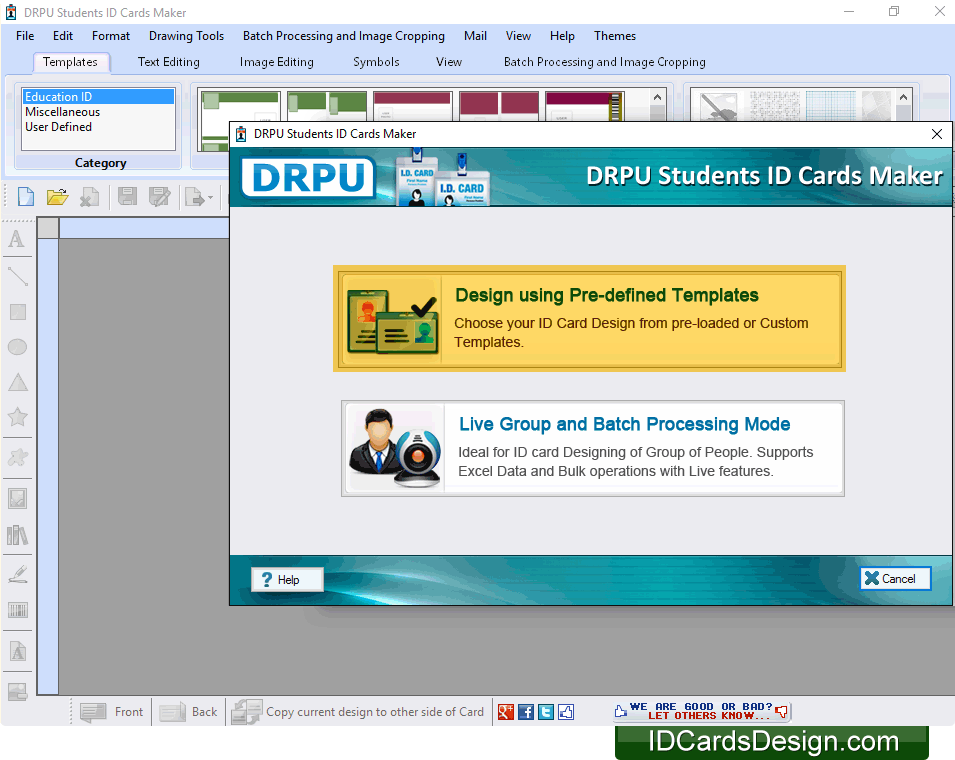Screen dimensions: 955x760
Task: Click the close-document icon in the toolbar
Action: point(90,197)
